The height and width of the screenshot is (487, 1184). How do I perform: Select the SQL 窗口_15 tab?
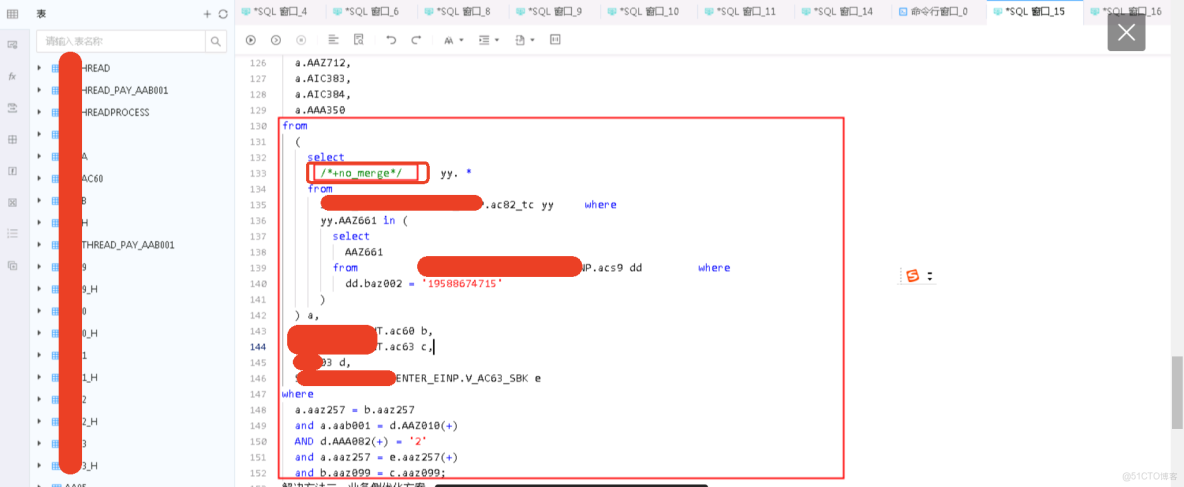tap(1034, 11)
